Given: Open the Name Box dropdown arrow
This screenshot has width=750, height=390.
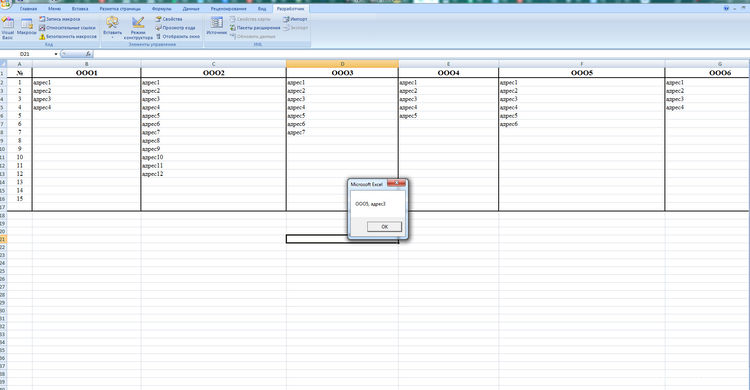Looking at the screenshot, I should (x=56, y=54).
